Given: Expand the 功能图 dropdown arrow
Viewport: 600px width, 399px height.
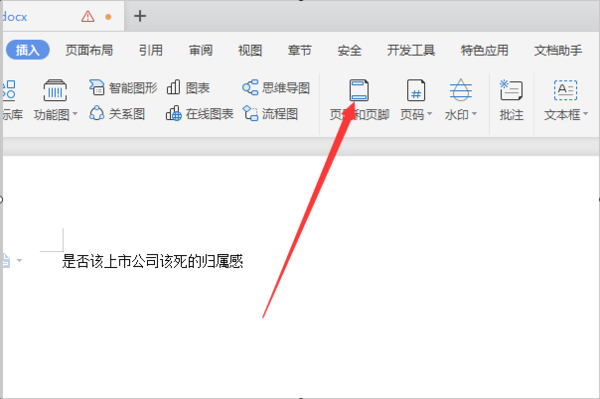Looking at the screenshot, I should point(75,114).
